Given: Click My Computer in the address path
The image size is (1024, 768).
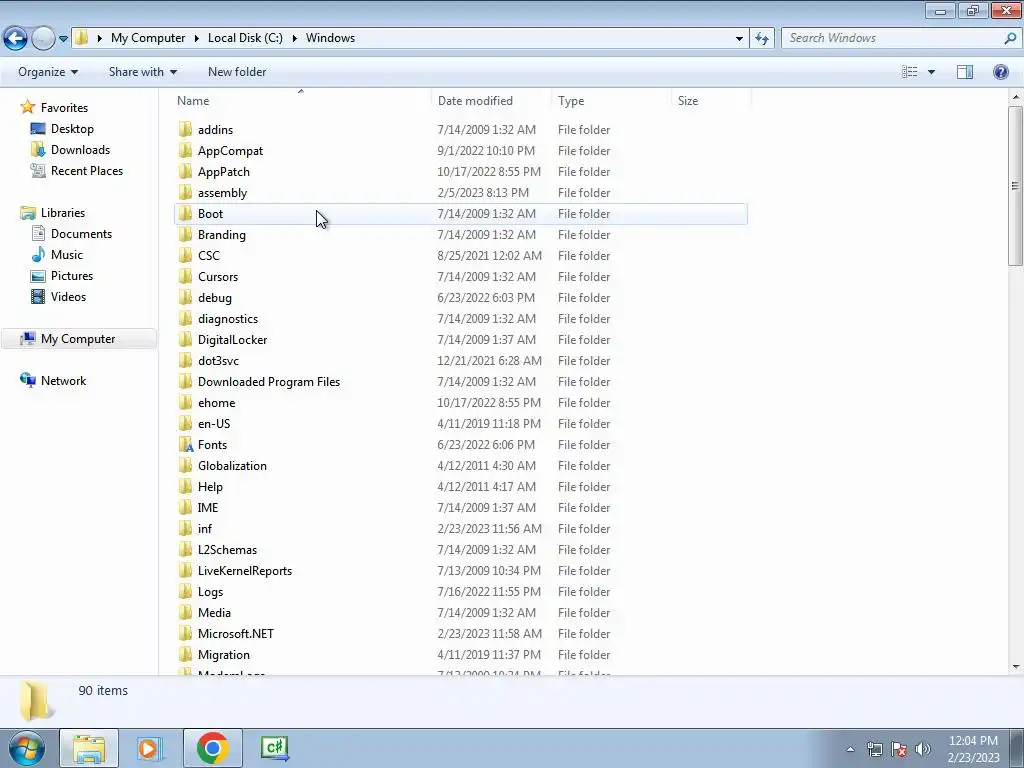Looking at the screenshot, I should 148,38.
